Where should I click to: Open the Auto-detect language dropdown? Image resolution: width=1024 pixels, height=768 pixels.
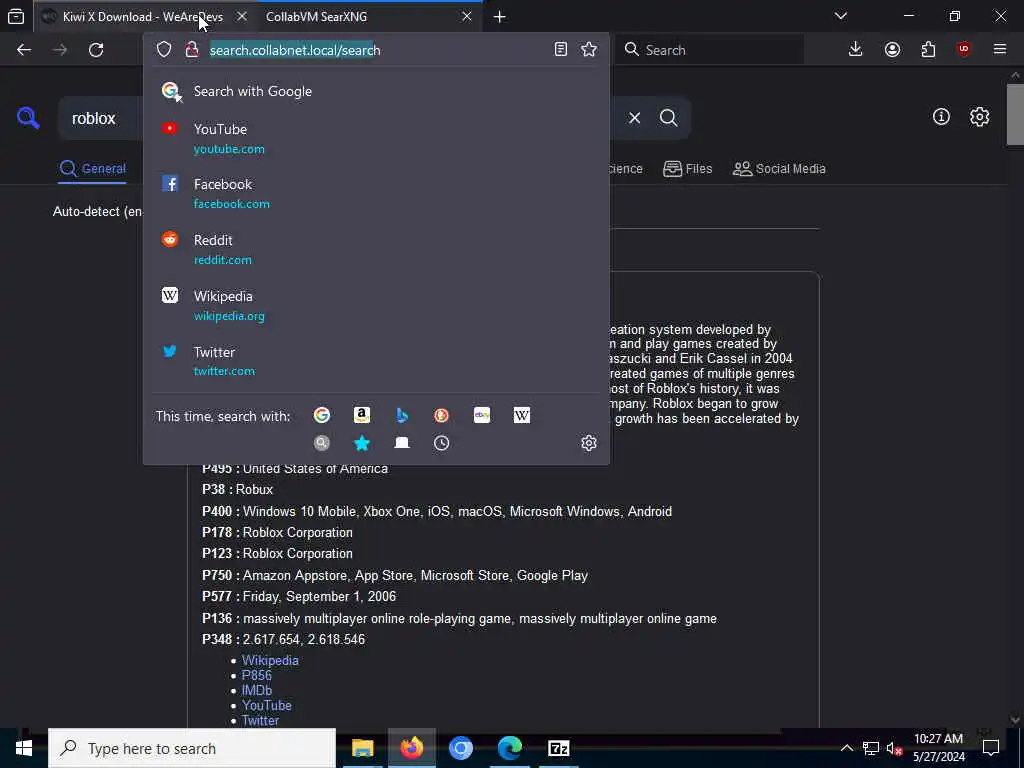[x=98, y=212]
